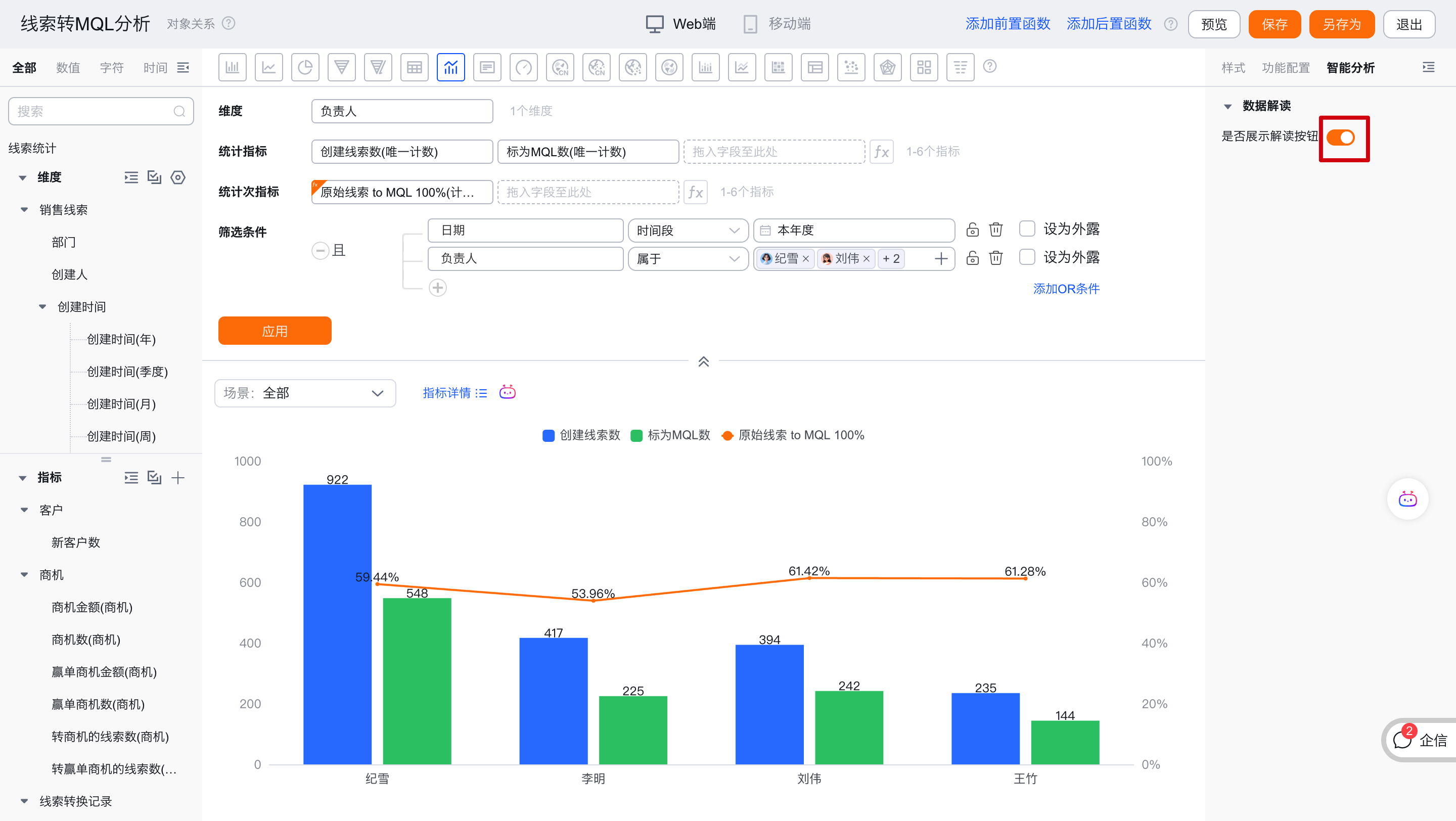
Task: Collapse the 创建时间 tree node
Action: point(42,307)
